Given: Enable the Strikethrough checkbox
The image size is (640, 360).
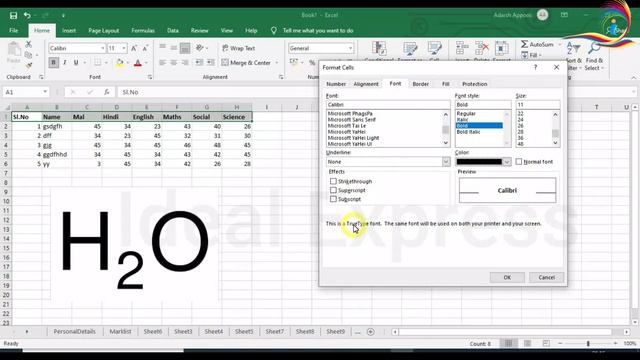Looking at the screenshot, I should click(x=333, y=181).
